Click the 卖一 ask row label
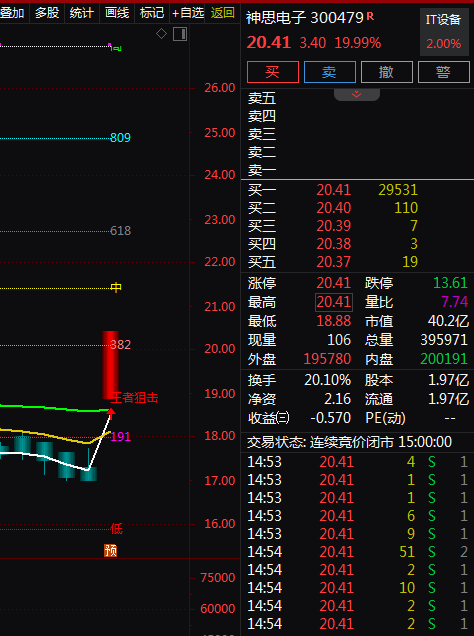This screenshot has width=474, height=636. point(262,170)
